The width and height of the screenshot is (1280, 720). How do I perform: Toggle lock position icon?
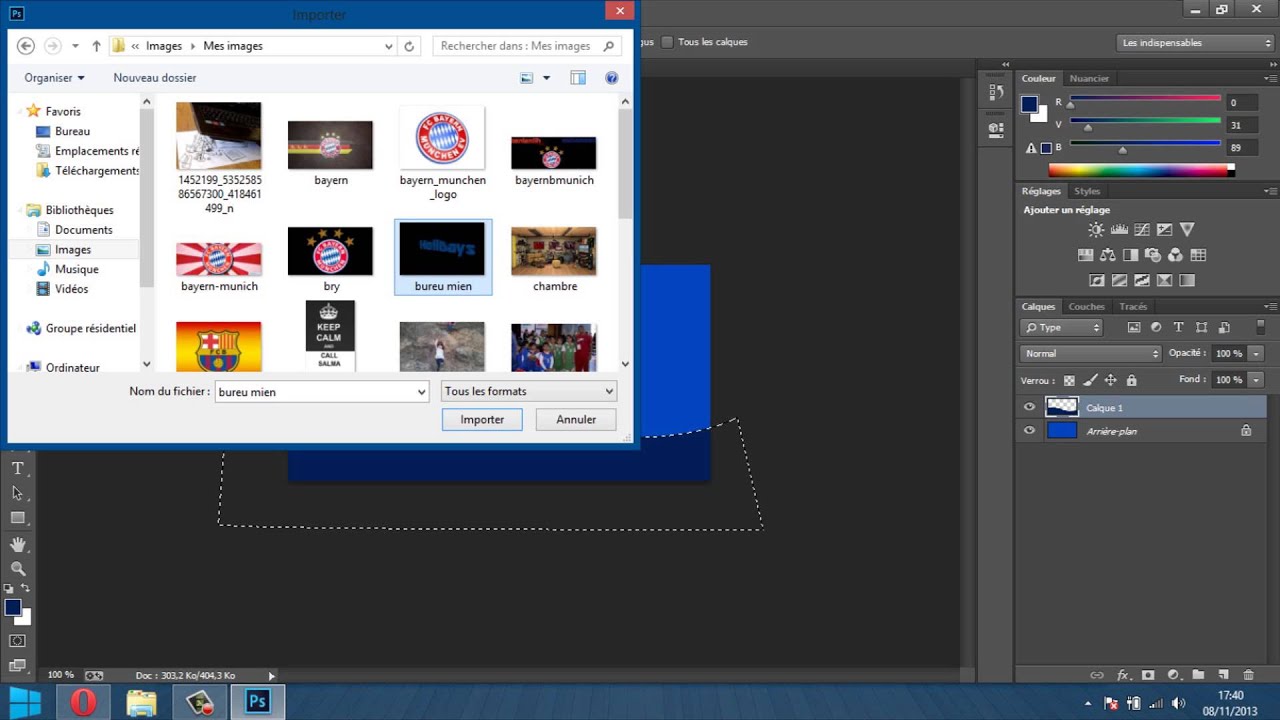[x=1111, y=380]
